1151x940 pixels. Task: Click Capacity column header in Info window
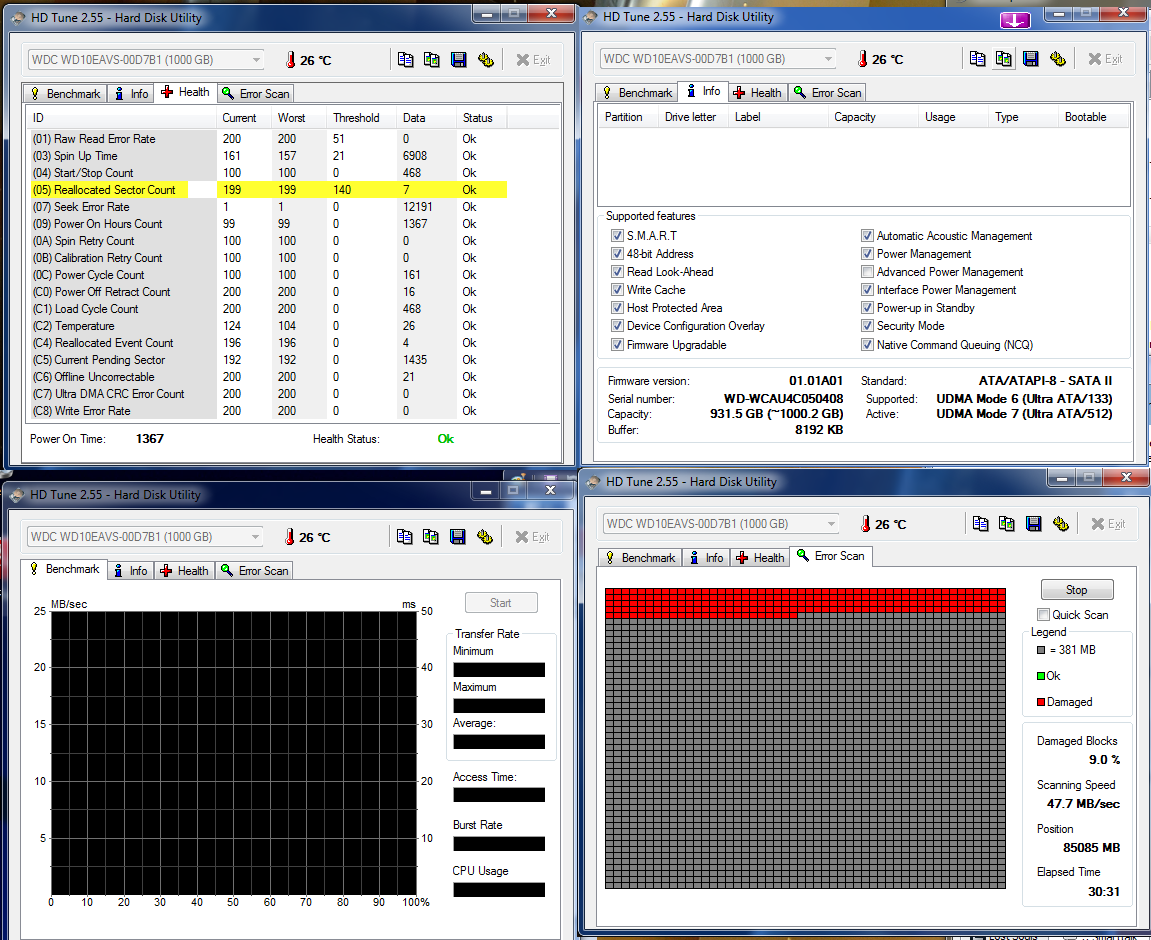coord(872,117)
